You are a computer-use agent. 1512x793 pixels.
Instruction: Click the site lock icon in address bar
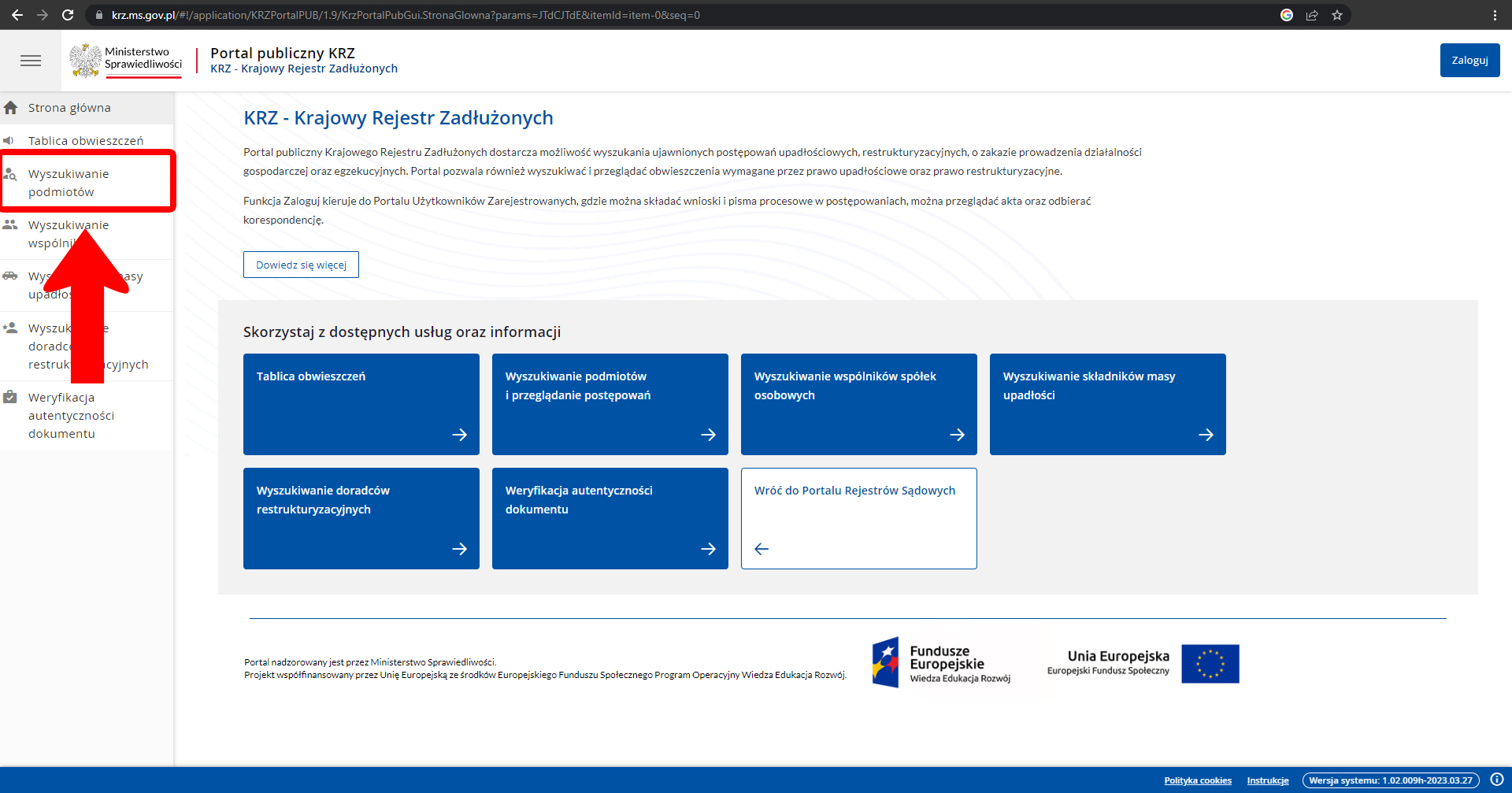[98, 15]
